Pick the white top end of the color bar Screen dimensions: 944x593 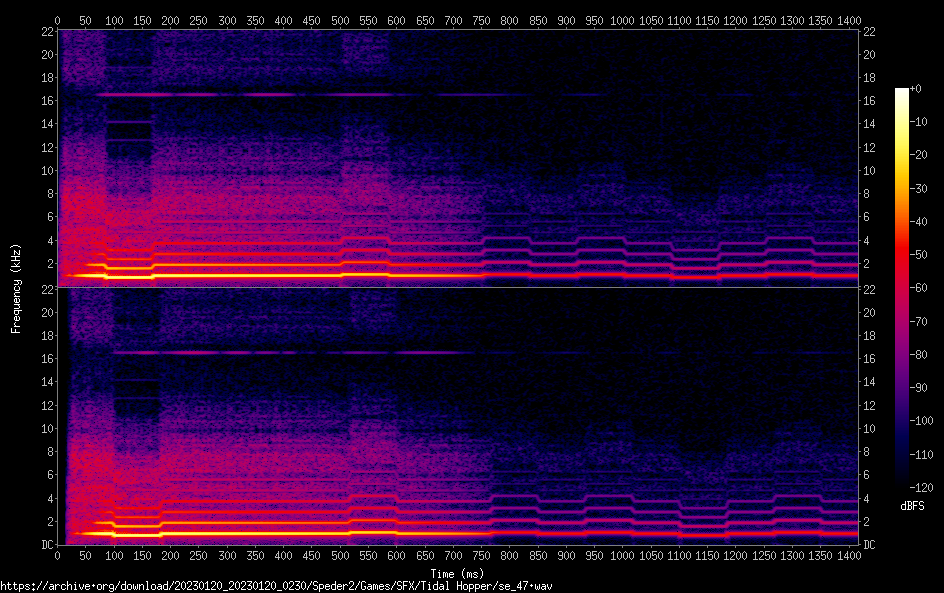pos(902,92)
